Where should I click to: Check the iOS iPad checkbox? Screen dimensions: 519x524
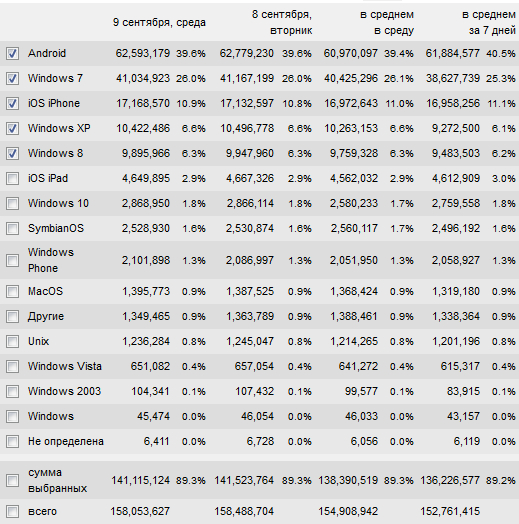coord(12,178)
